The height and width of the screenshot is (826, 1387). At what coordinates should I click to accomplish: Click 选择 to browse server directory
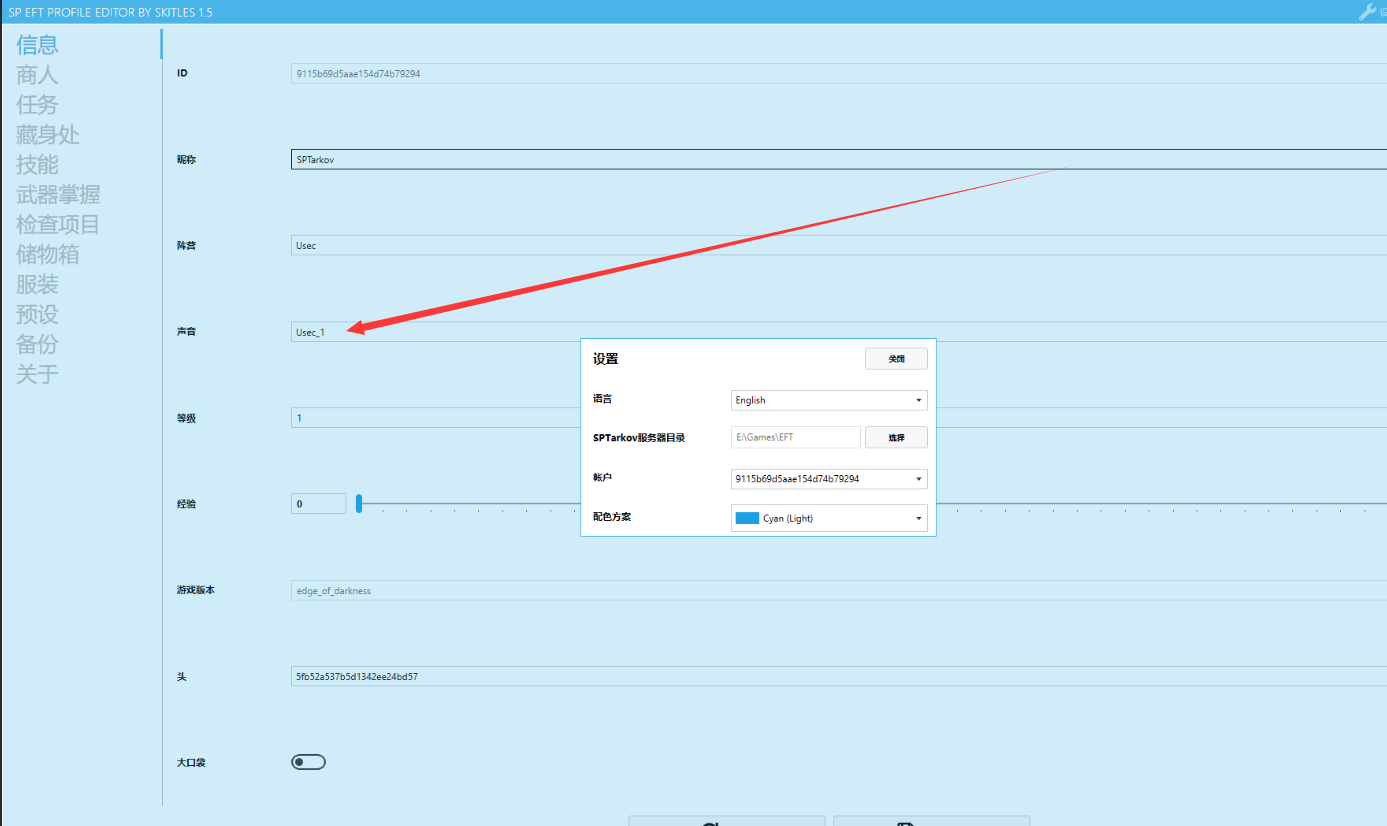pyautogui.click(x=896, y=437)
